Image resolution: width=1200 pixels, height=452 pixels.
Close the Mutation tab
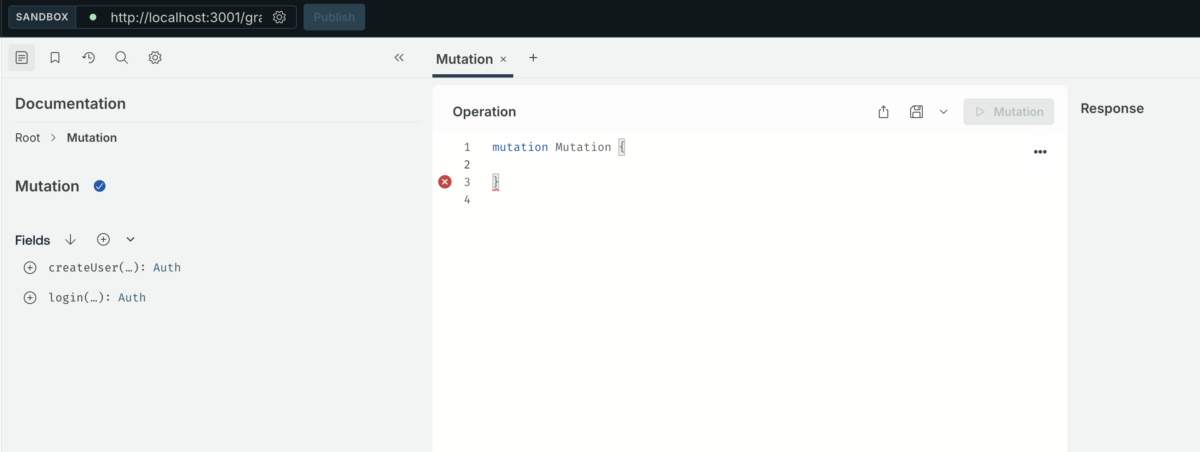pos(503,59)
